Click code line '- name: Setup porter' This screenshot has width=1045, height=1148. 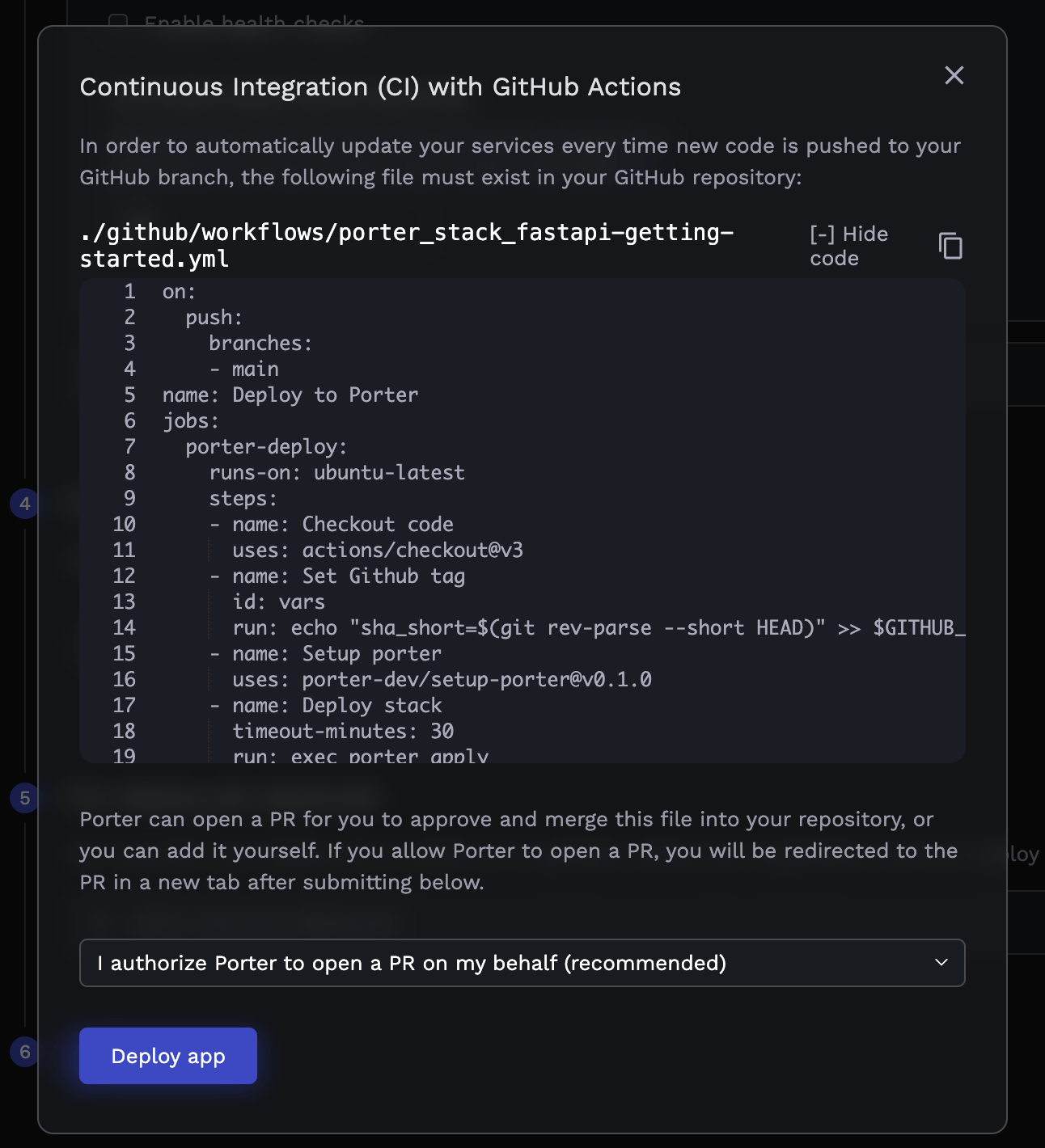click(x=325, y=654)
